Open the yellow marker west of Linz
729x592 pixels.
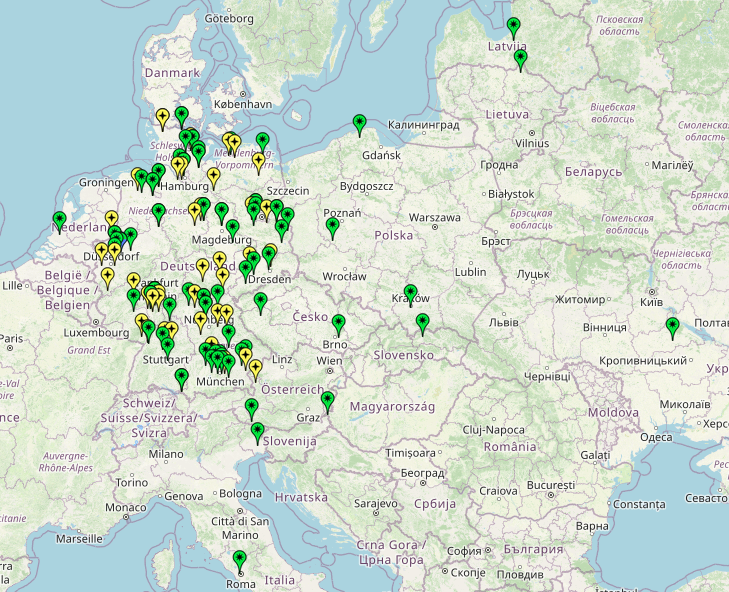(255, 369)
